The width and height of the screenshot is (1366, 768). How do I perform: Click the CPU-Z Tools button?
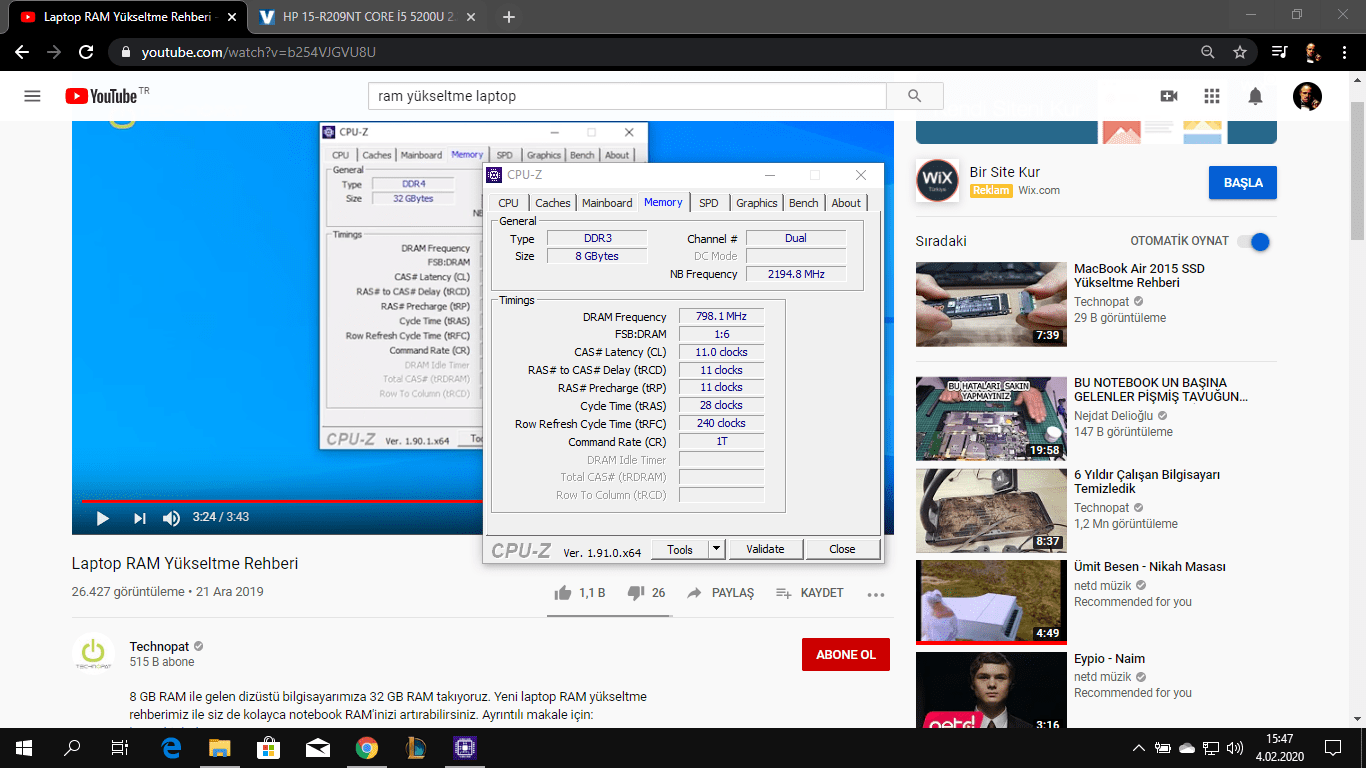click(680, 549)
